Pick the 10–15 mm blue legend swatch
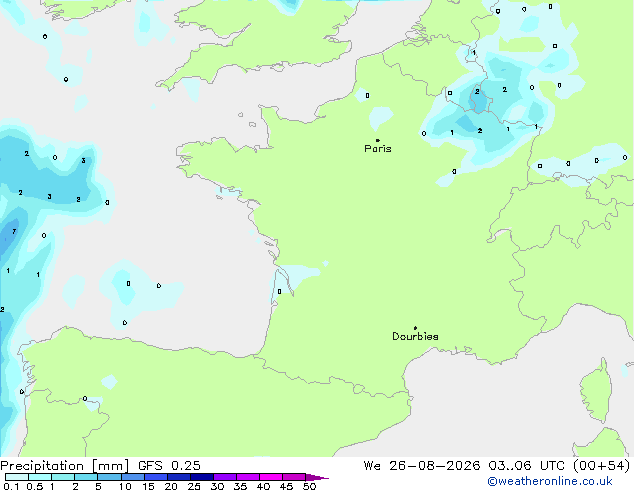Viewport: 634px width, 490px height. point(132,477)
